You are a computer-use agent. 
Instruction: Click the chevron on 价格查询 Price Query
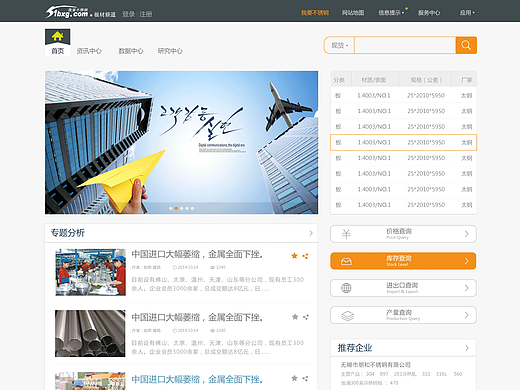click(467, 234)
